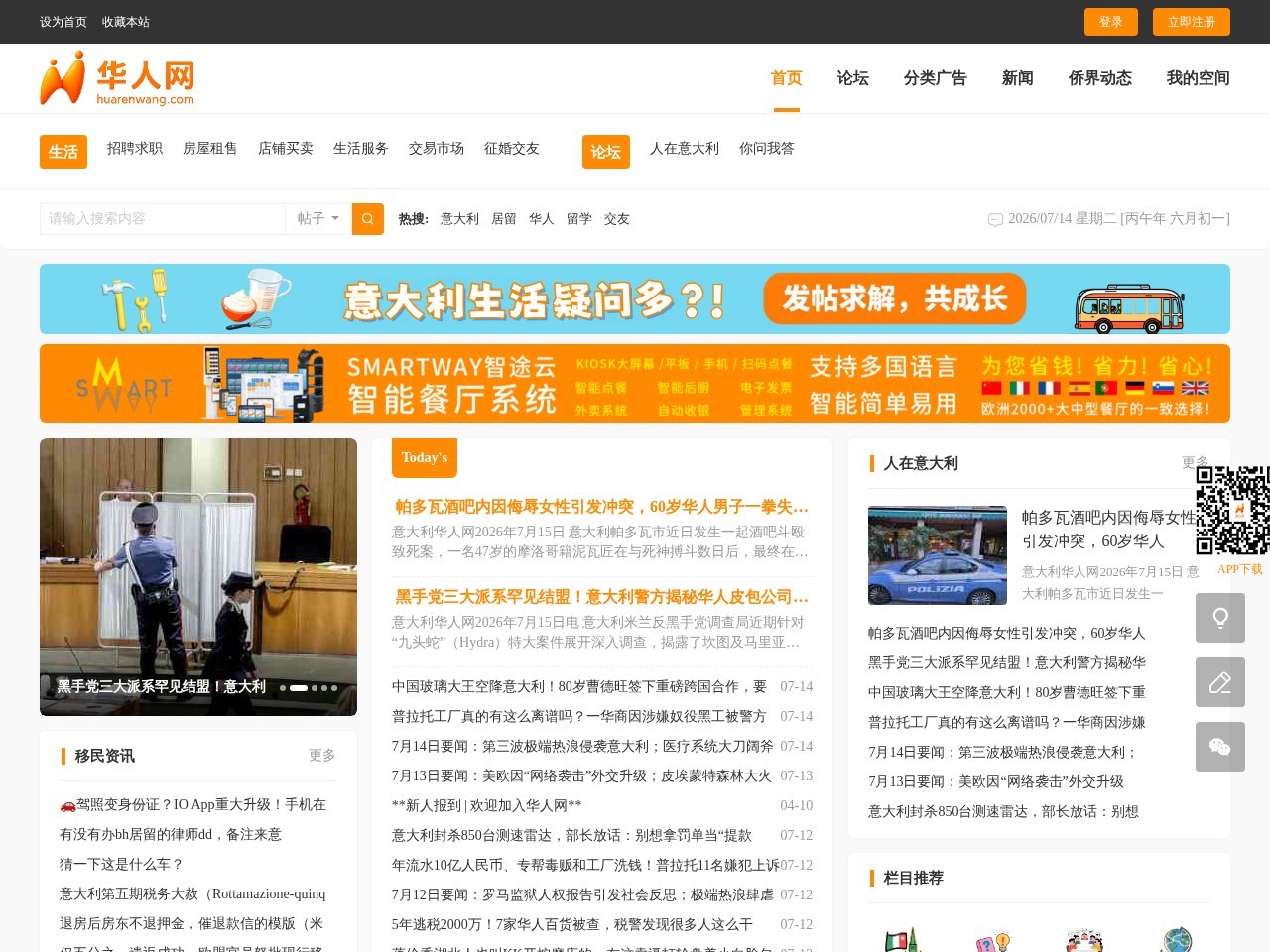This screenshot has height=952, width=1270.
Task: Open orange headline 帕多瓦酒吧内因侮辱女性引发冲突
Action: [602, 507]
